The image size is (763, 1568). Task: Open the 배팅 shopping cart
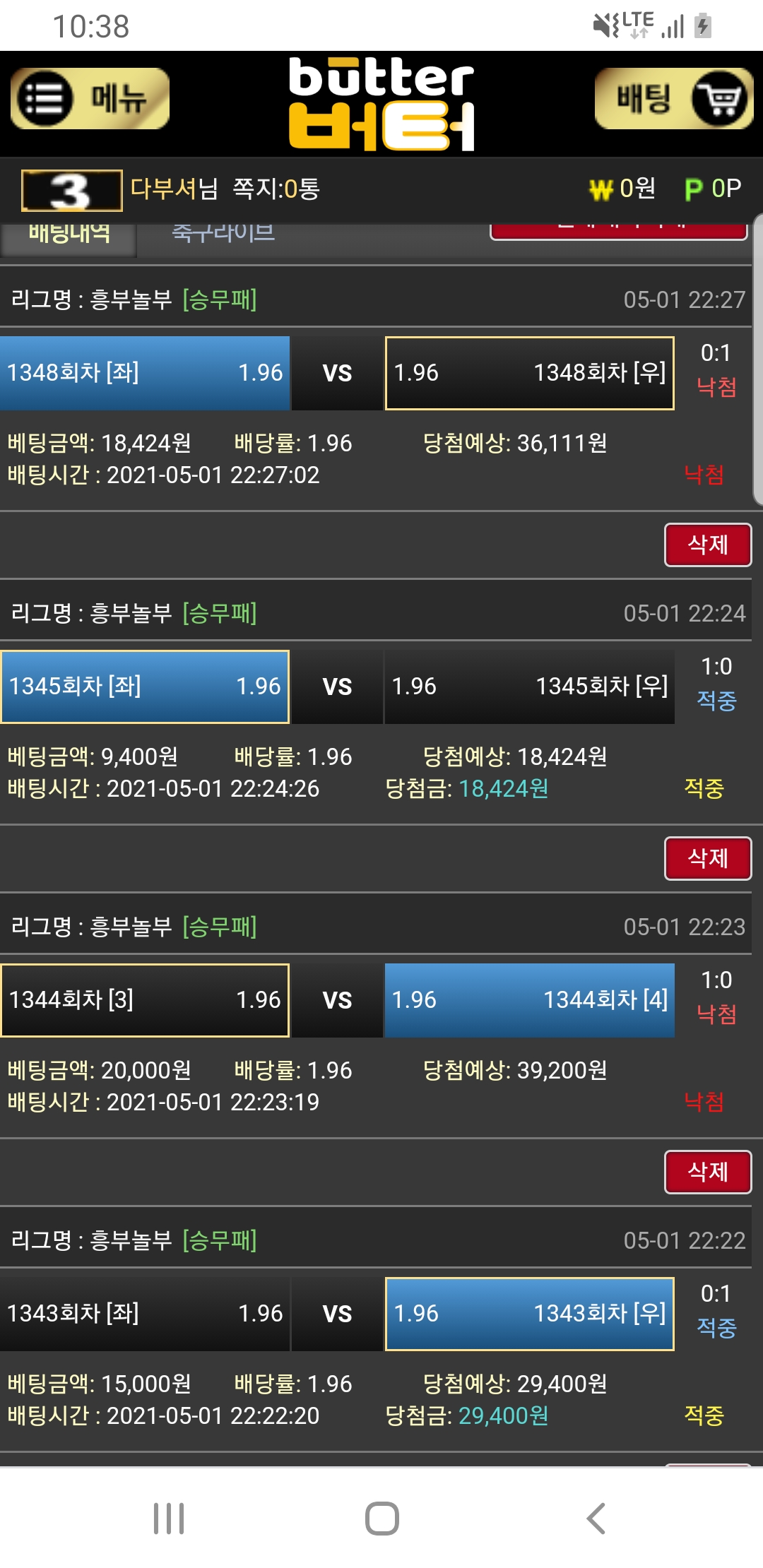(673, 99)
